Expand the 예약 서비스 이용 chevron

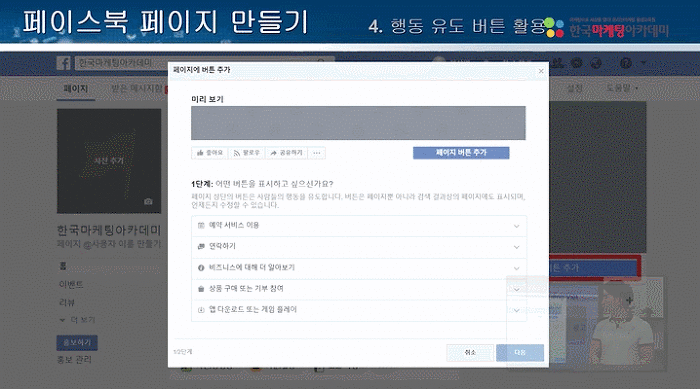point(517,226)
